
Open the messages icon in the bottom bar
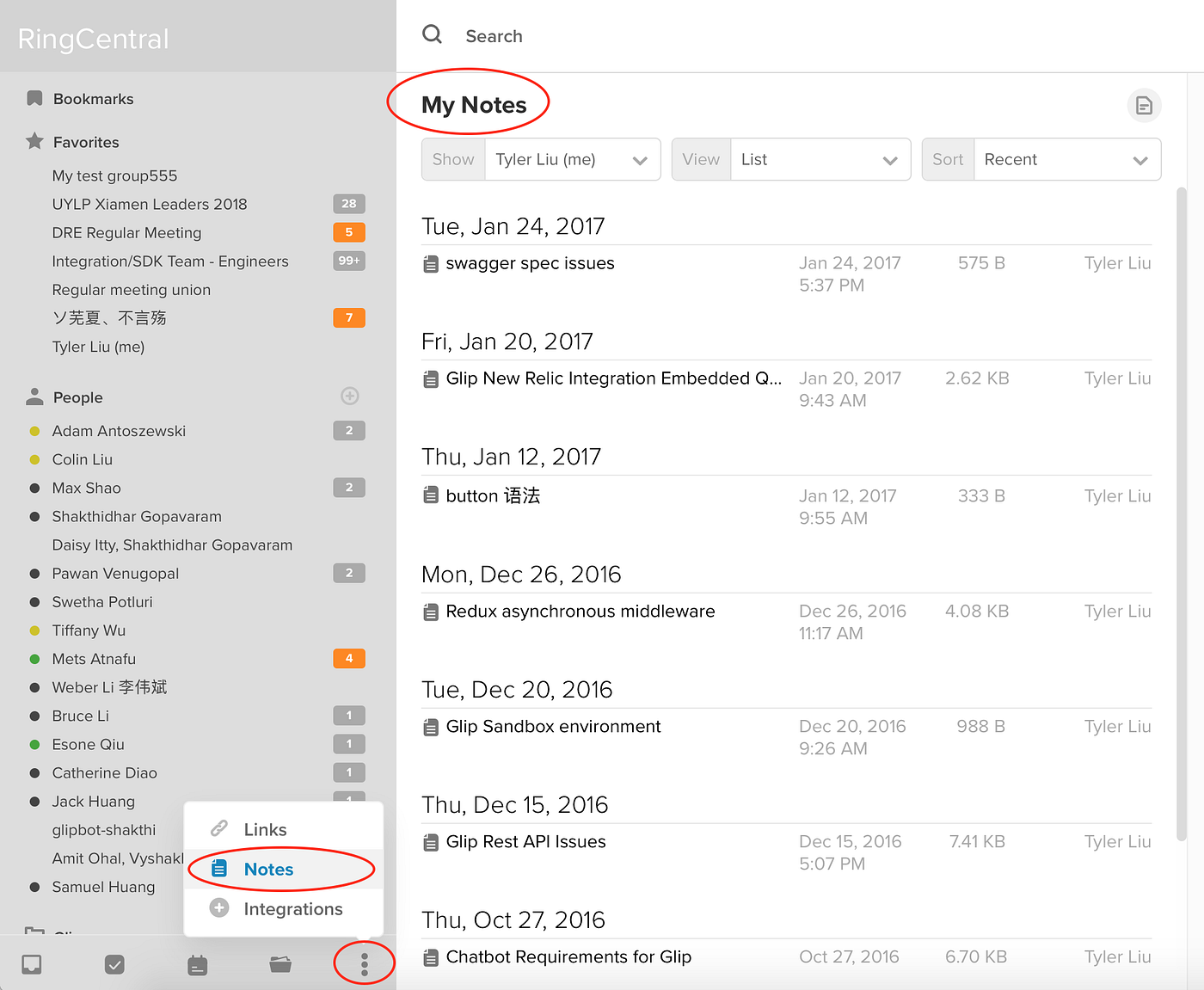pyautogui.click(x=32, y=964)
